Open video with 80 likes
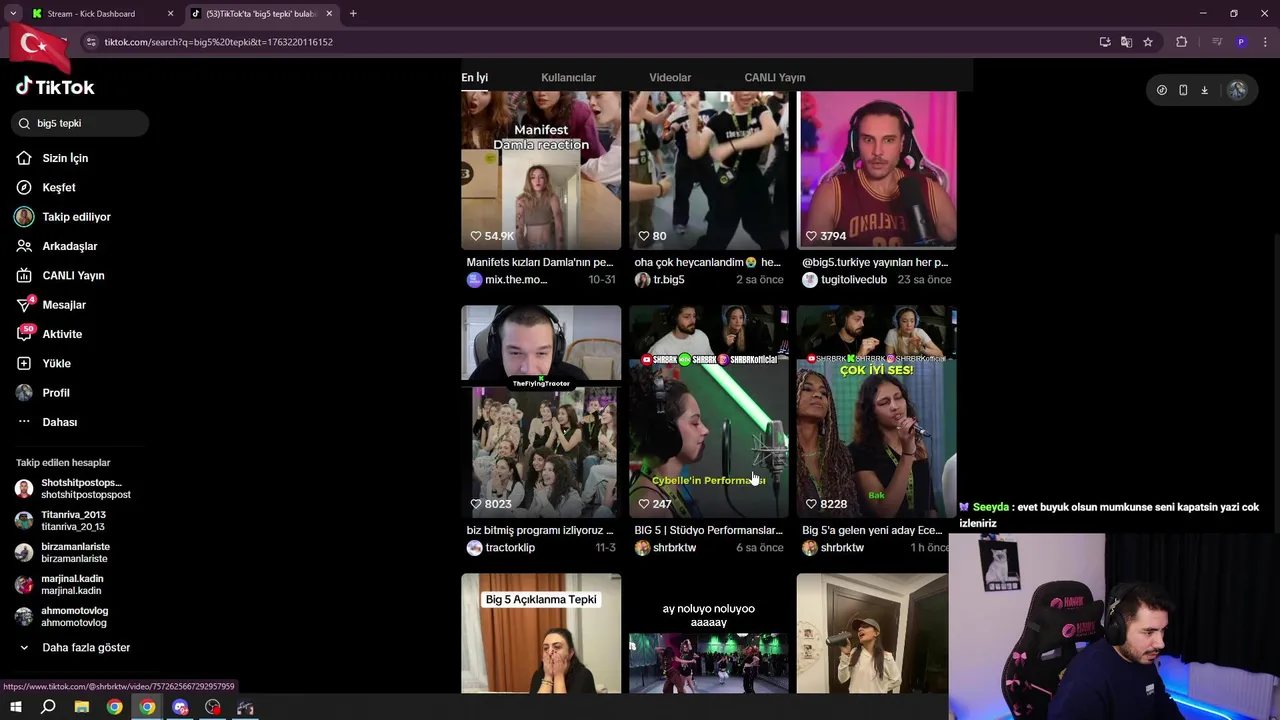The width and height of the screenshot is (1280, 720). [x=709, y=170]
